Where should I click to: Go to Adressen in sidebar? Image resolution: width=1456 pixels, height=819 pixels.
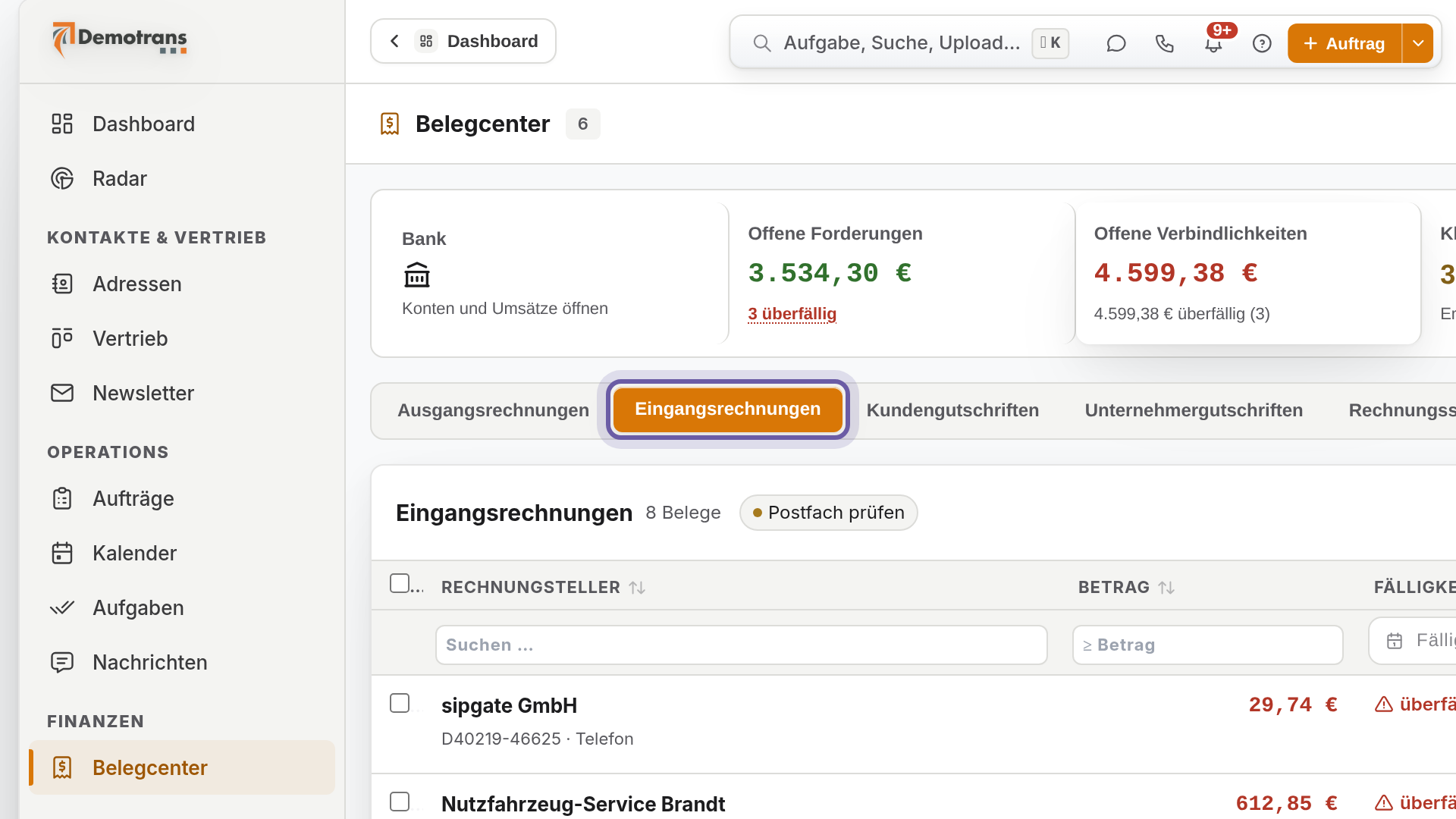pos(182,284)
